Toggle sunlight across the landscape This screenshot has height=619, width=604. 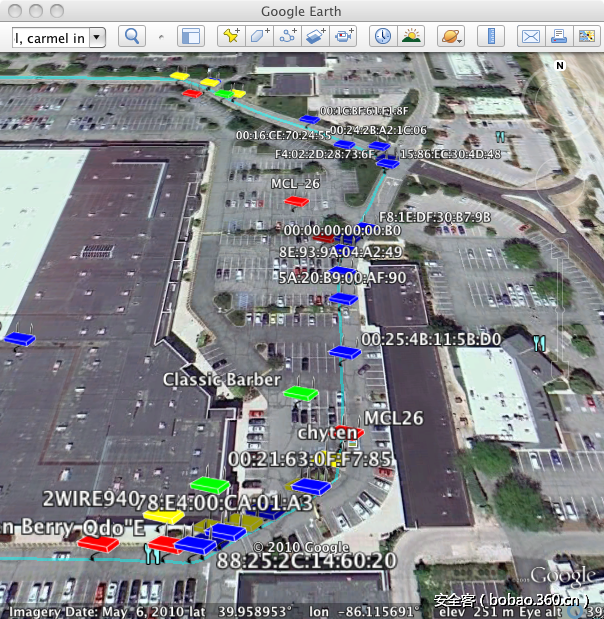click(x=411, y=37)
